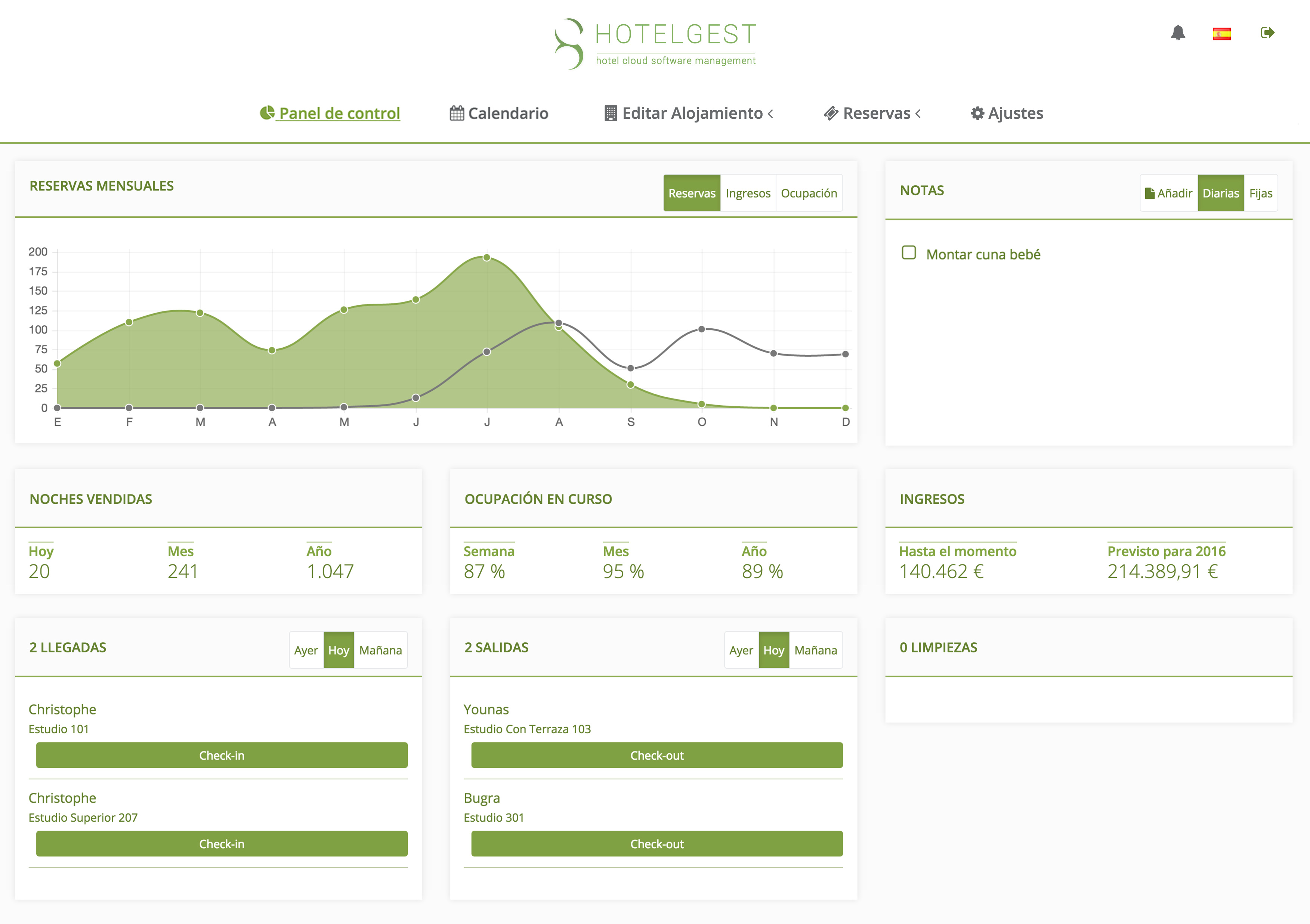Expand the Reservas menu chevron
Viewport: 1310px width, 924px height.
[x=918, y=114]
